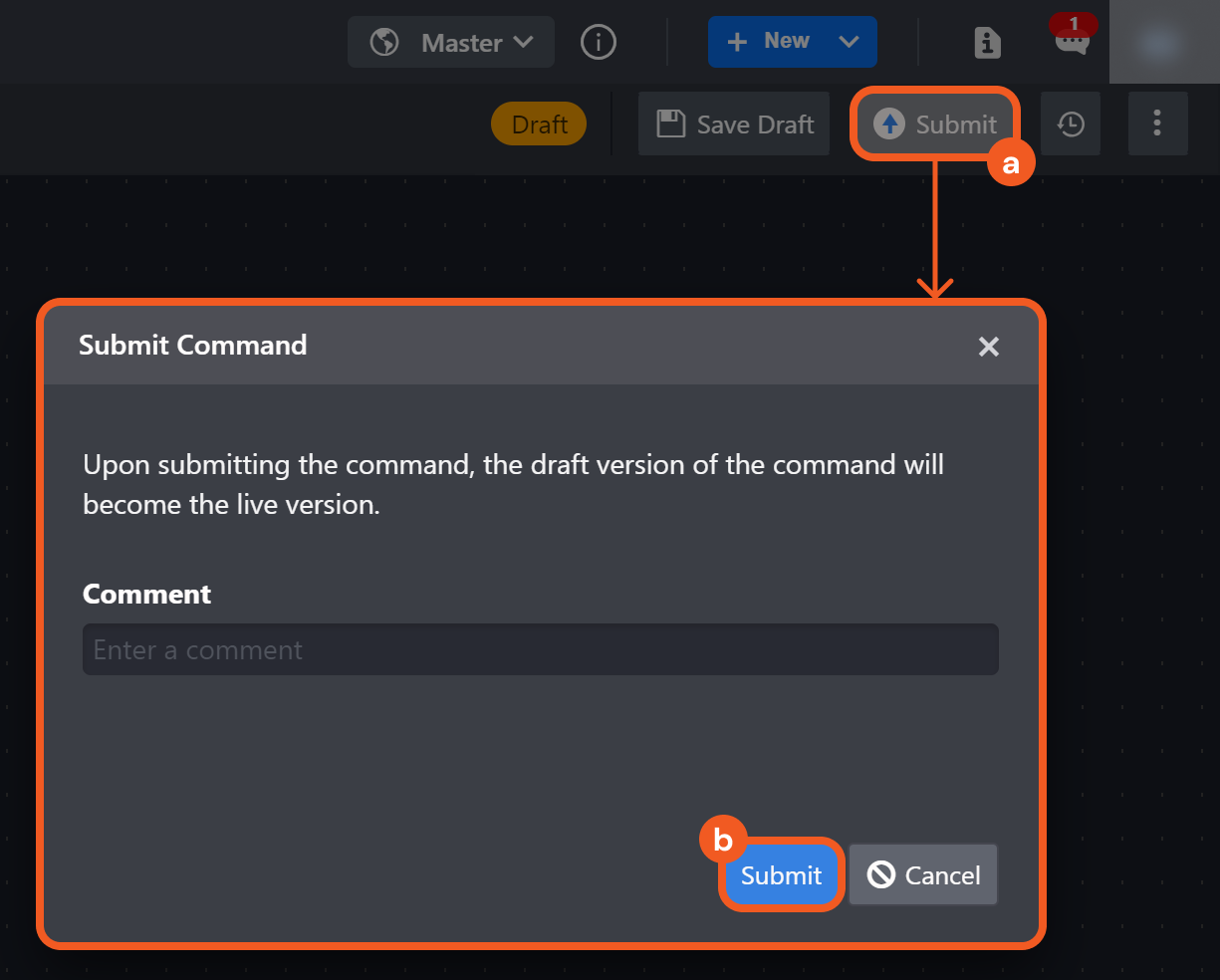Screen dimensions: 1220x980
Task: Click the upload arrow icon on toolbar Submit
Action: click(889, 124)
